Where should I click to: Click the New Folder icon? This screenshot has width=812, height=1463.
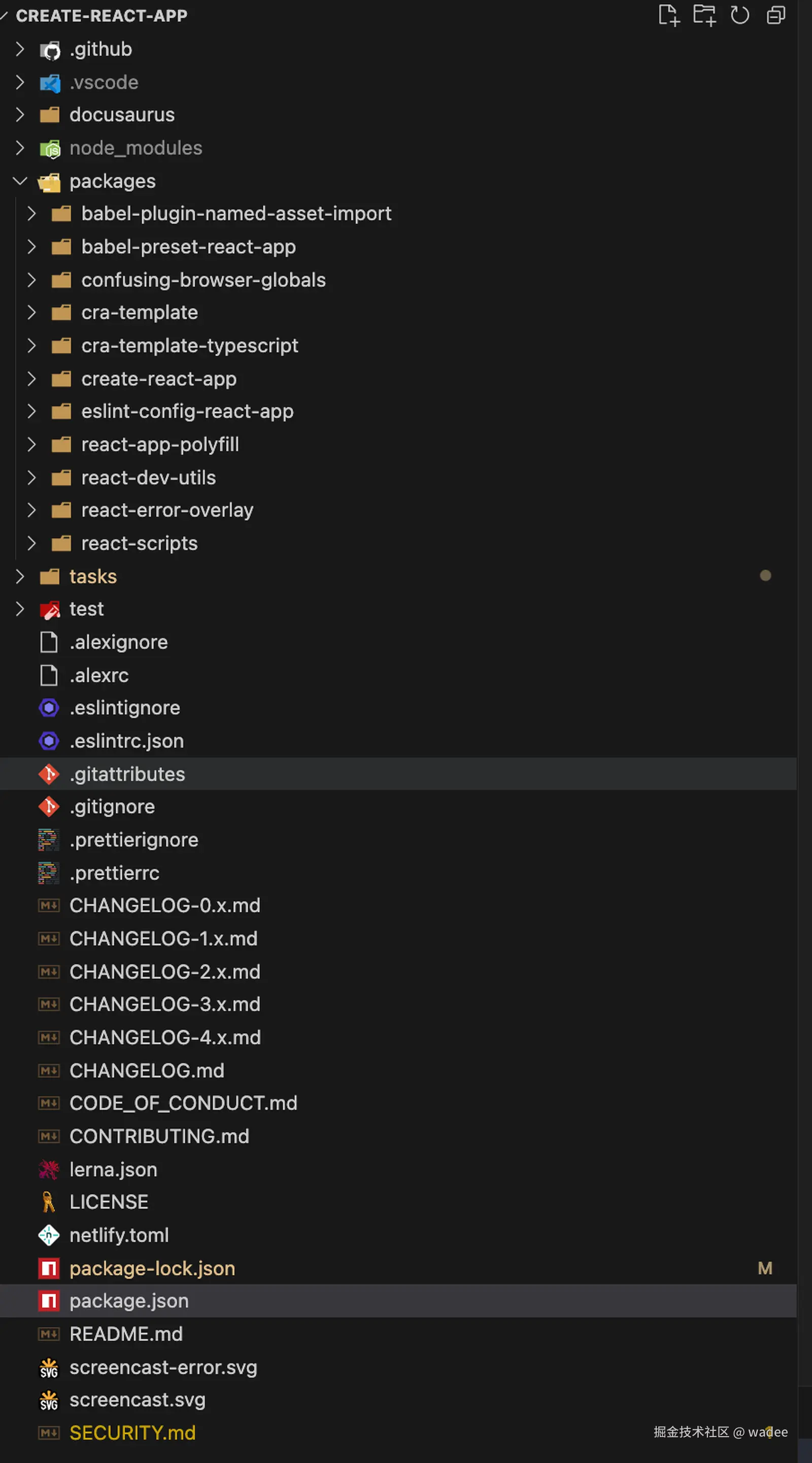coord(704,15)
